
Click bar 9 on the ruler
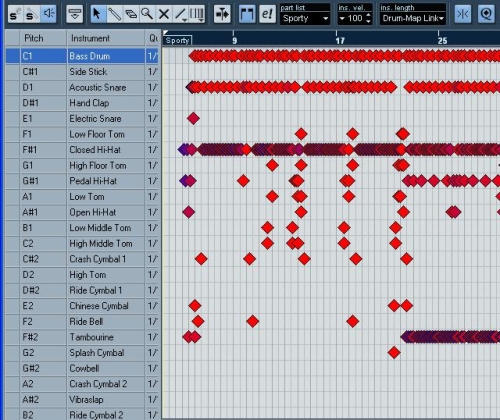click(x=234, y=41)
